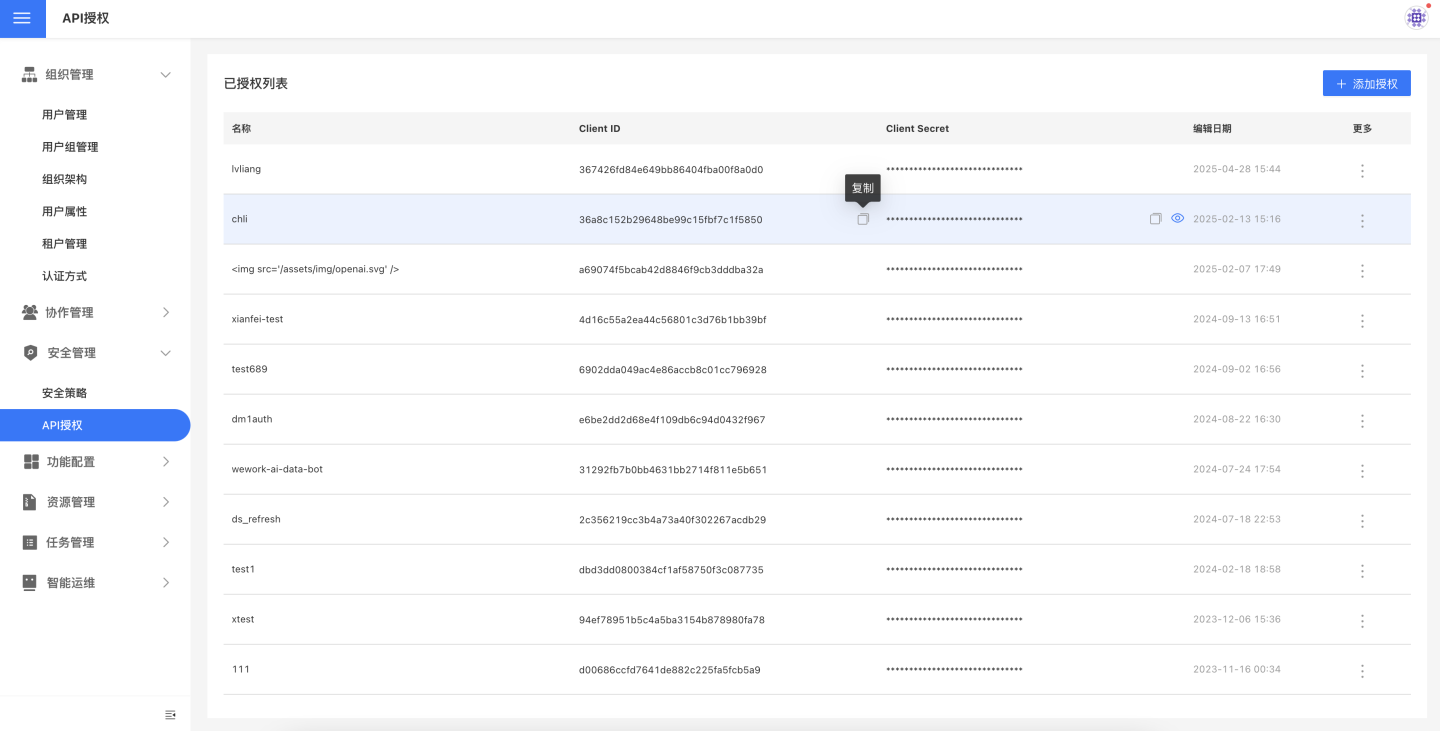1440x731 pixels.
Task: Go to 安全策略 page
Action: [64, 393]
